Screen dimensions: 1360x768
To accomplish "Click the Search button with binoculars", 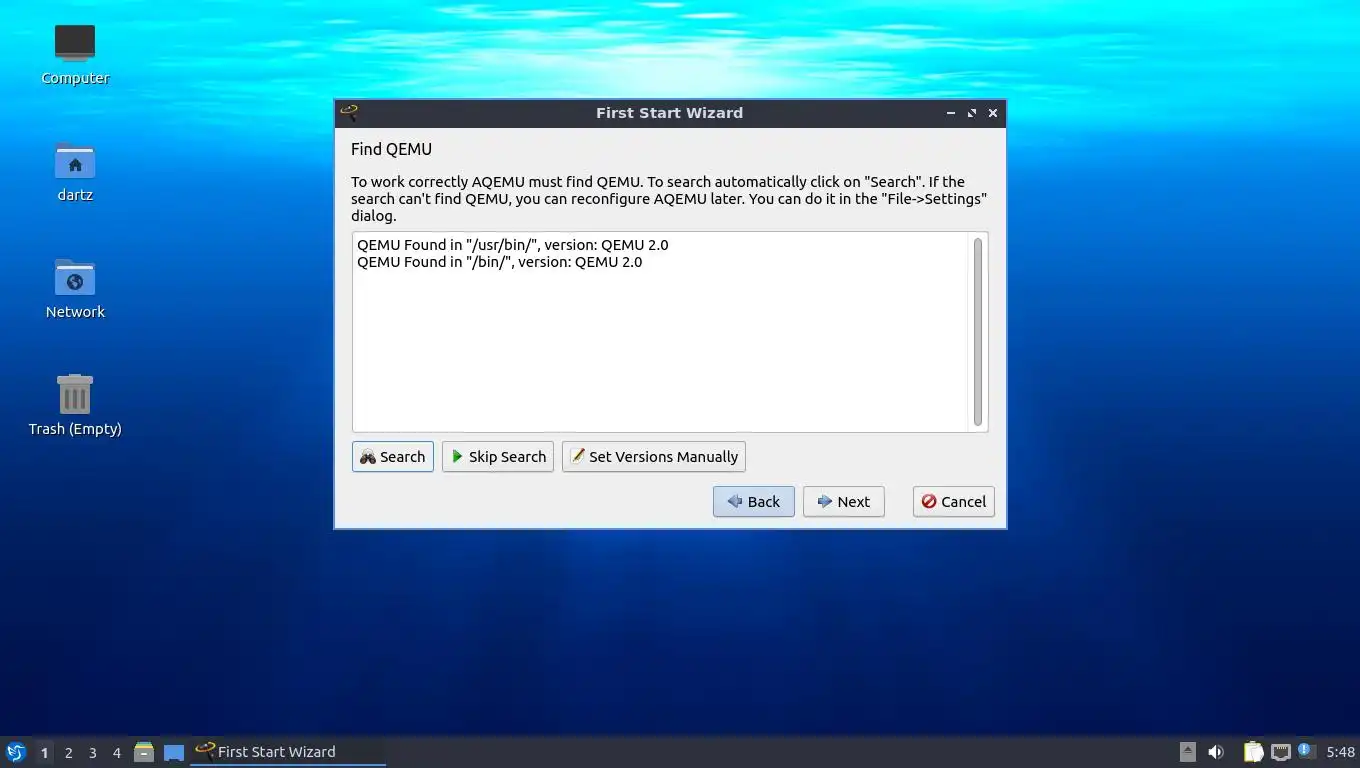I will [x=393, y=457].
